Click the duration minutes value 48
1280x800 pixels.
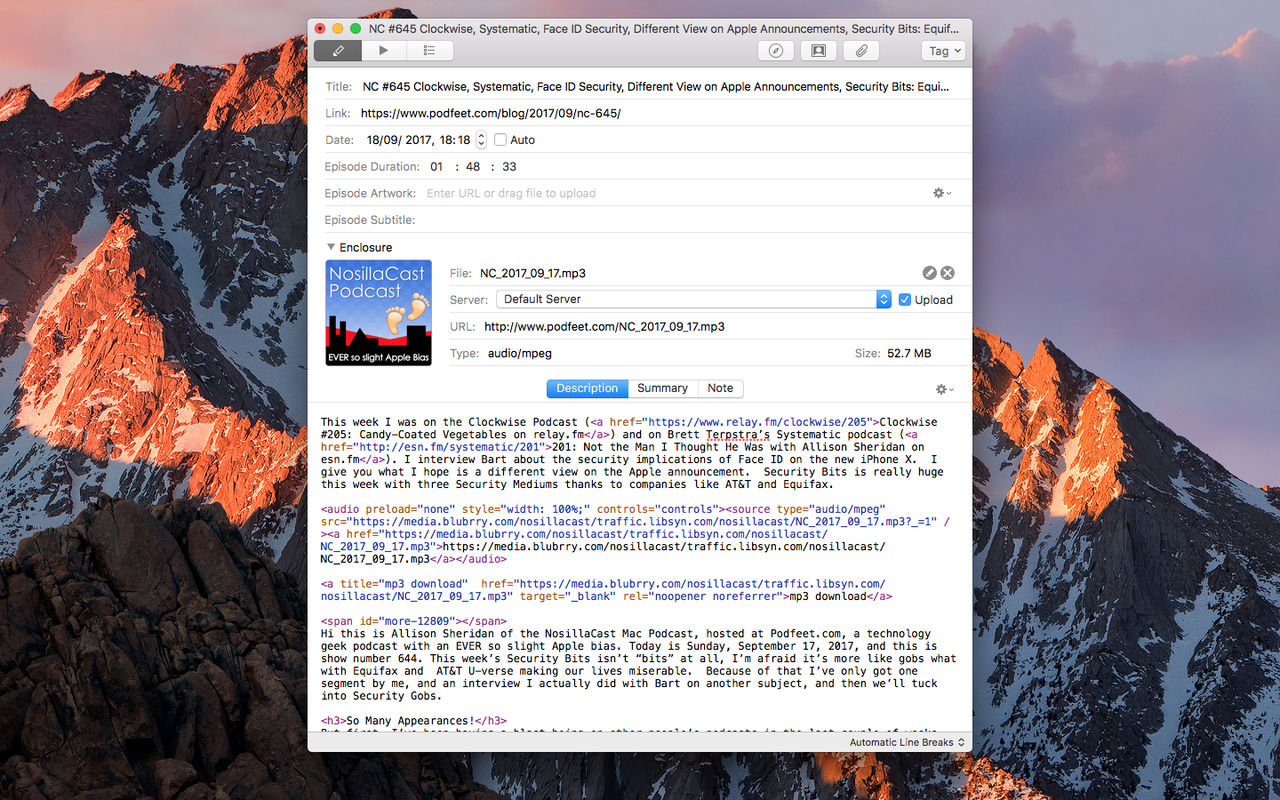pos(474,167)
